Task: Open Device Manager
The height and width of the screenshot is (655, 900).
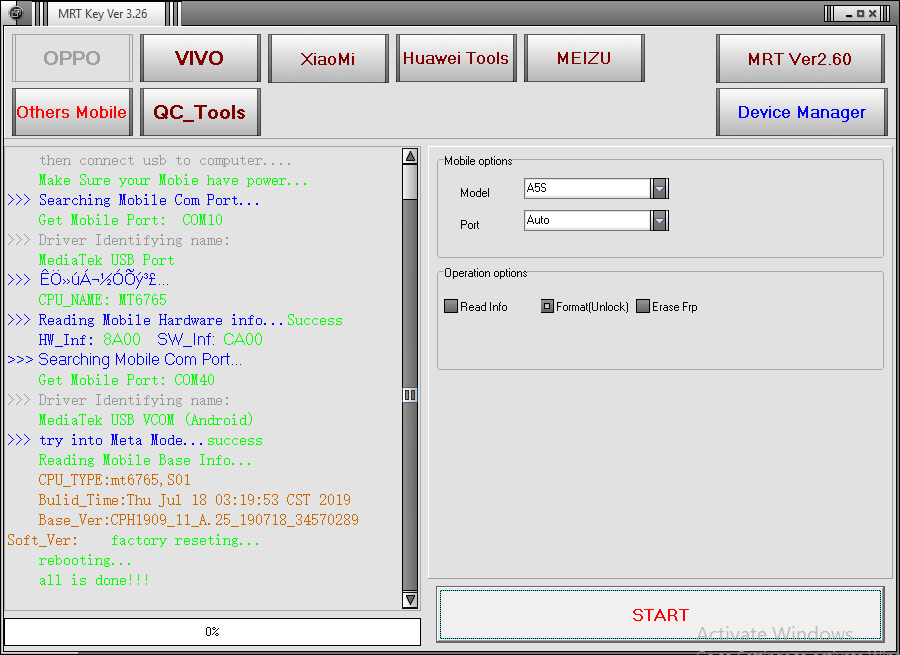Action: click(801, 112)
